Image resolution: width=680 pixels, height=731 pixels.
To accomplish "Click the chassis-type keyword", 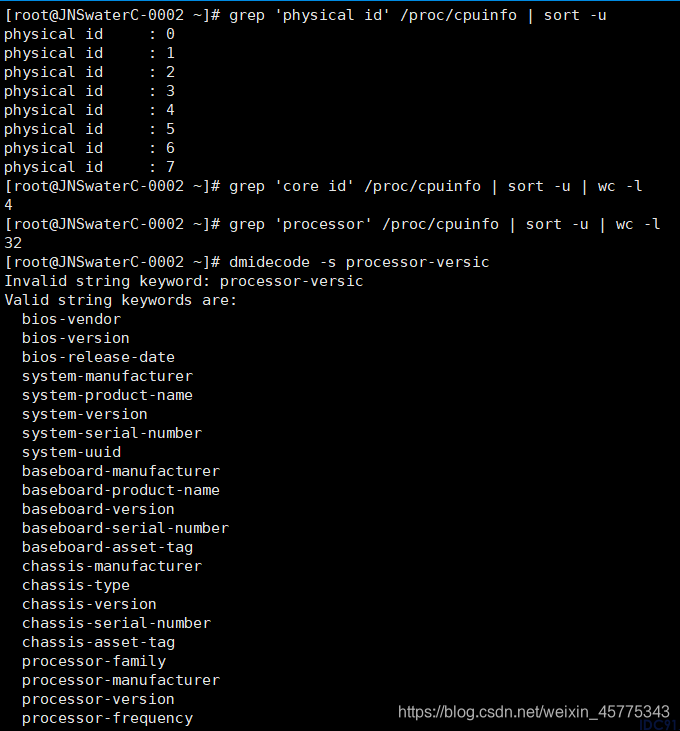I will click(76, 585).
